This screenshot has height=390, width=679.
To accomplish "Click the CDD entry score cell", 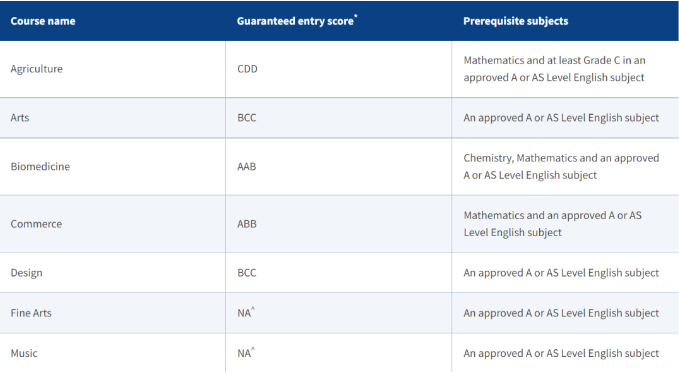I will pos(247,69).
